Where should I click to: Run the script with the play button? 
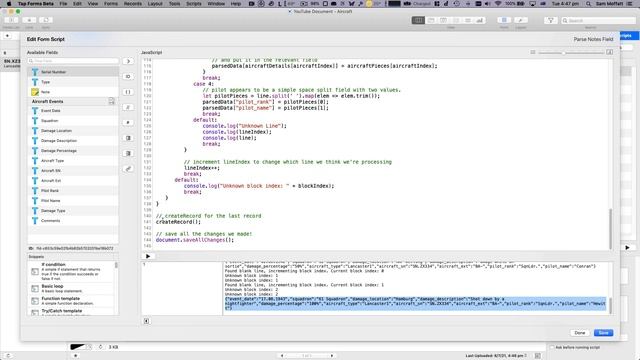[148, 256]
